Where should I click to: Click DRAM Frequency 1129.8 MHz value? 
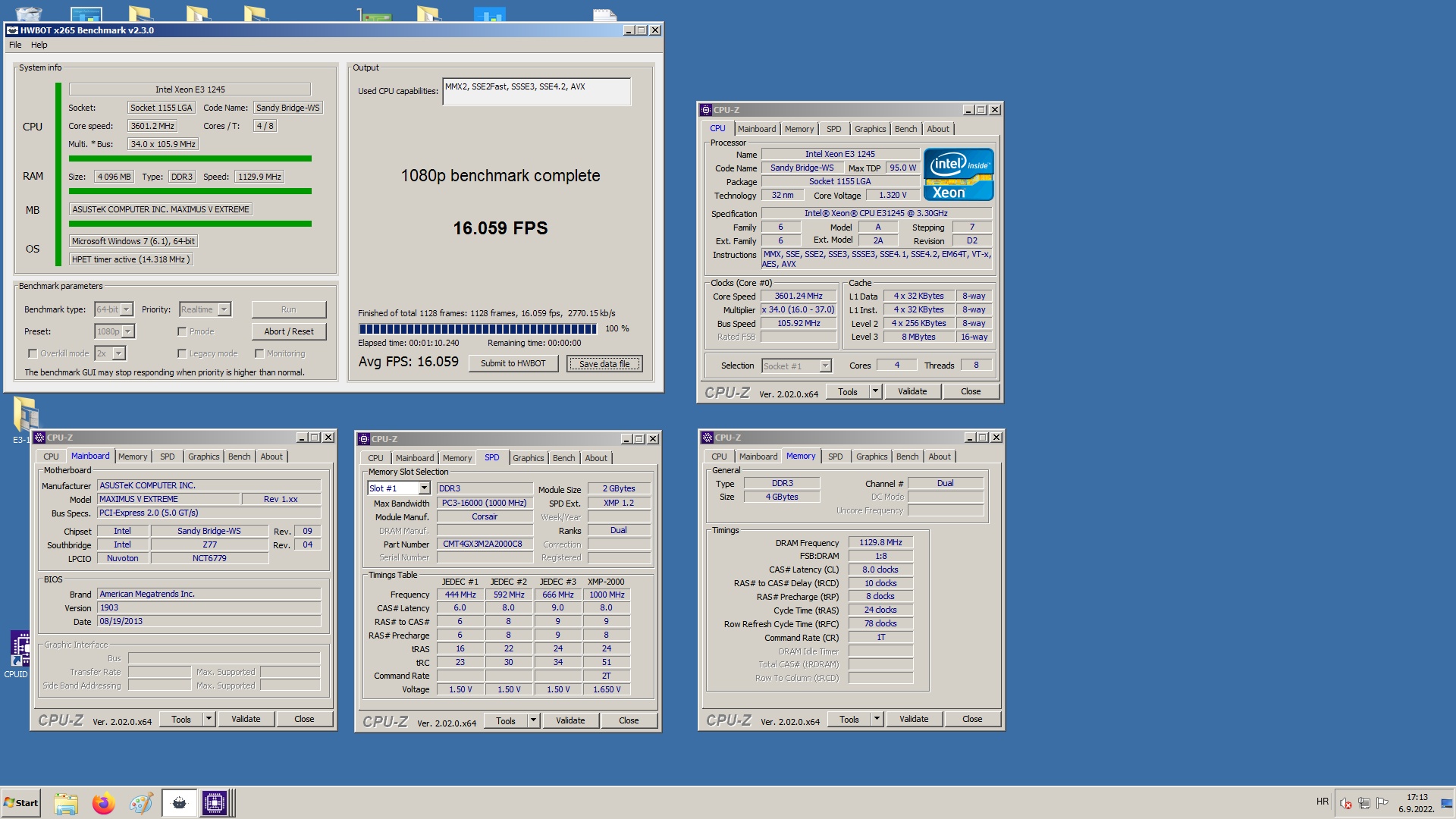880,542
